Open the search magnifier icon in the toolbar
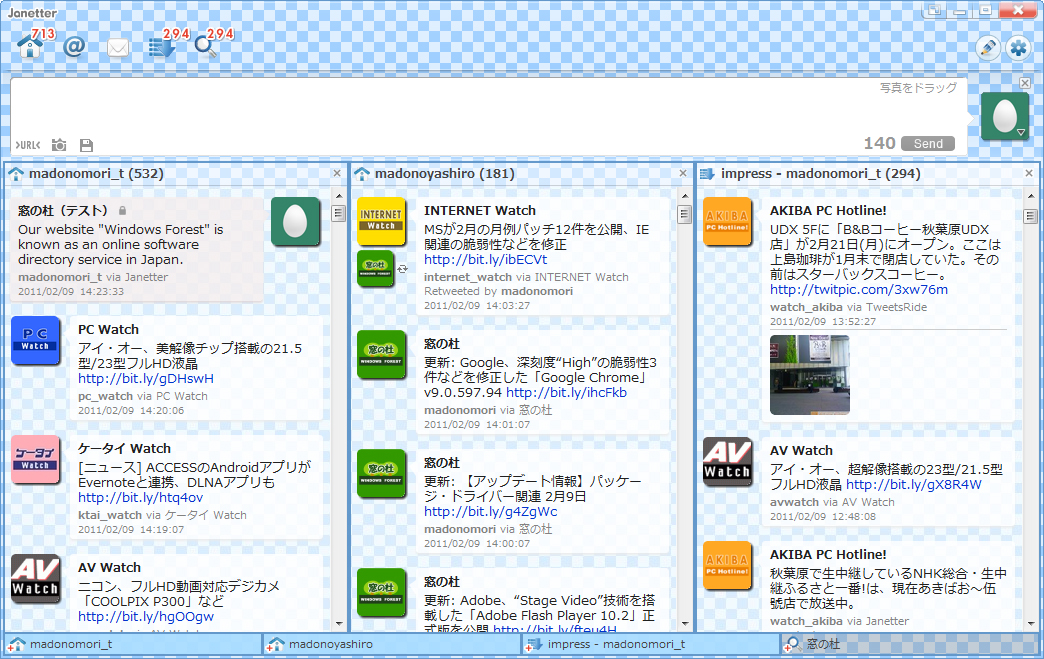1044x659 pixels. pyautogui.click(x=205, y=46)
